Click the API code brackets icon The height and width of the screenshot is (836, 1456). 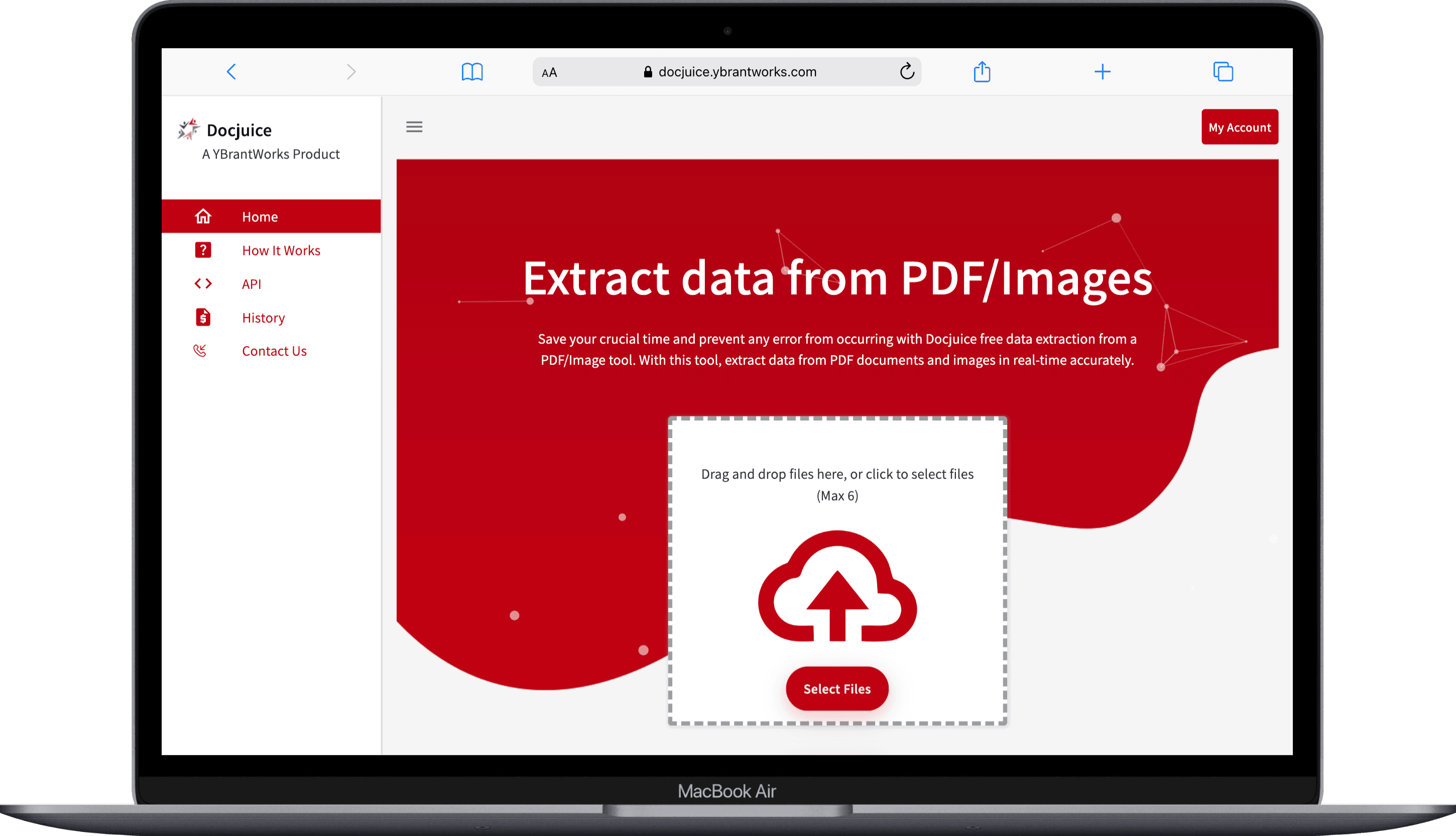tap(203, 284)
